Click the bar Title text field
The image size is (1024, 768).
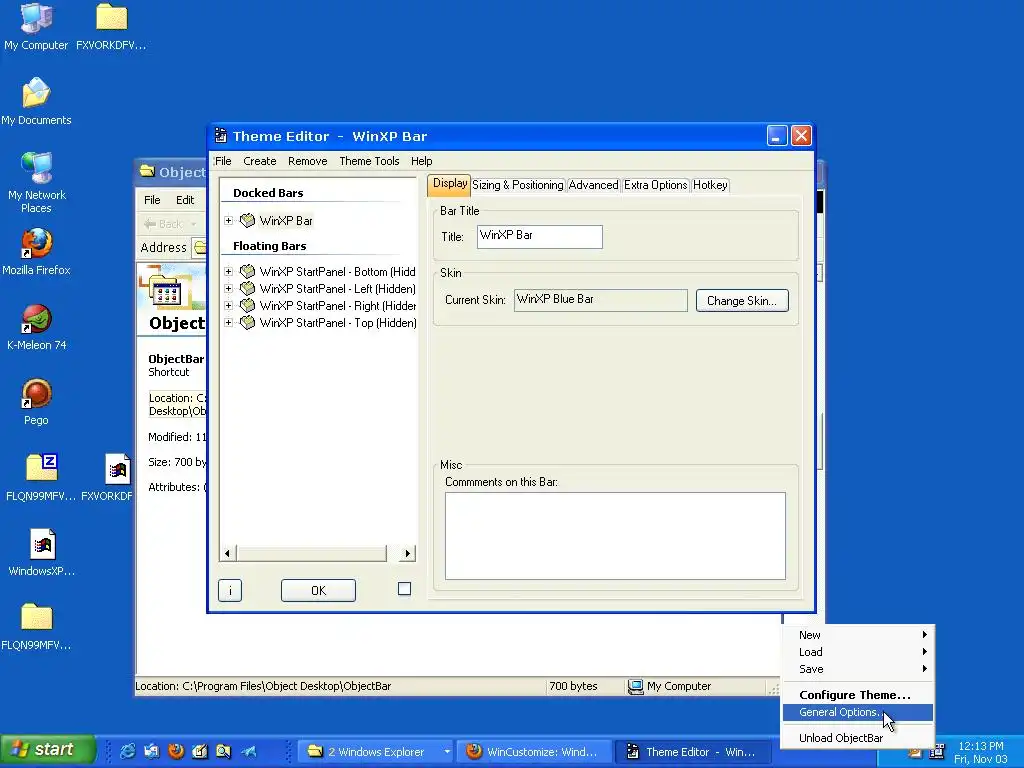(539, 236)
